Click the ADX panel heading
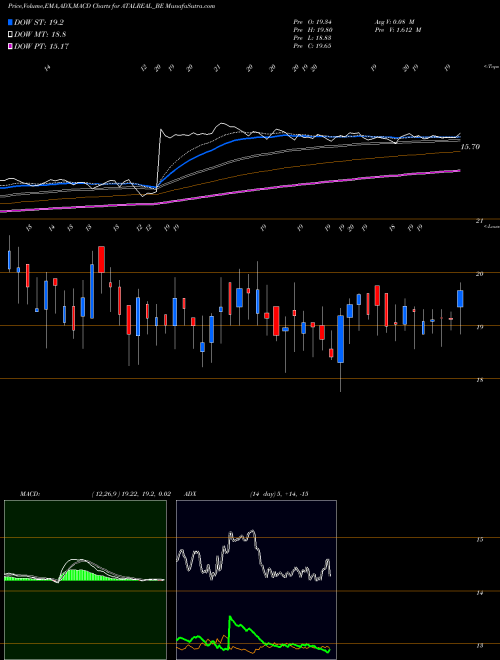 point(191,494)
